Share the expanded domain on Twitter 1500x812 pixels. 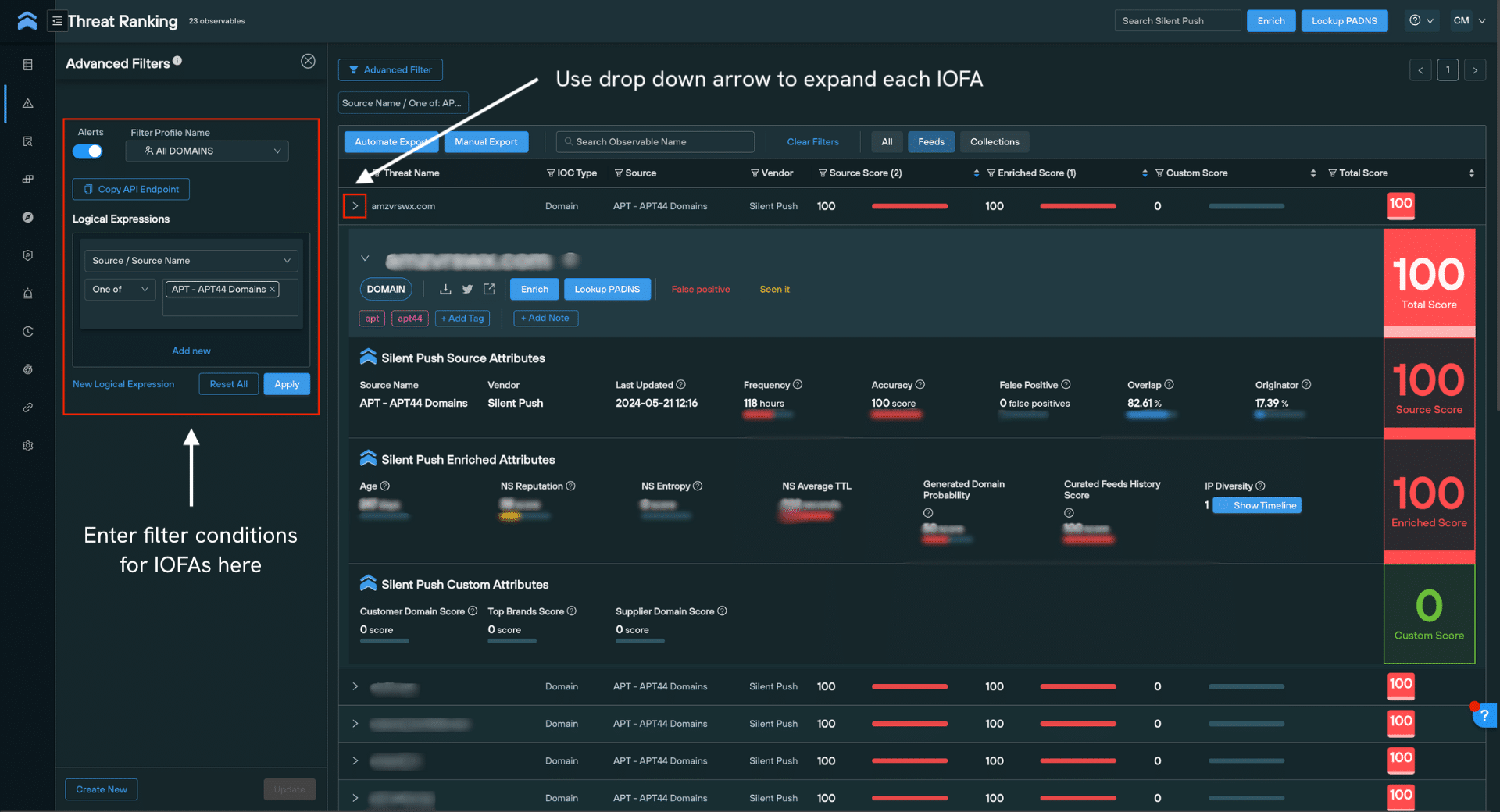[x=467, y=289]
